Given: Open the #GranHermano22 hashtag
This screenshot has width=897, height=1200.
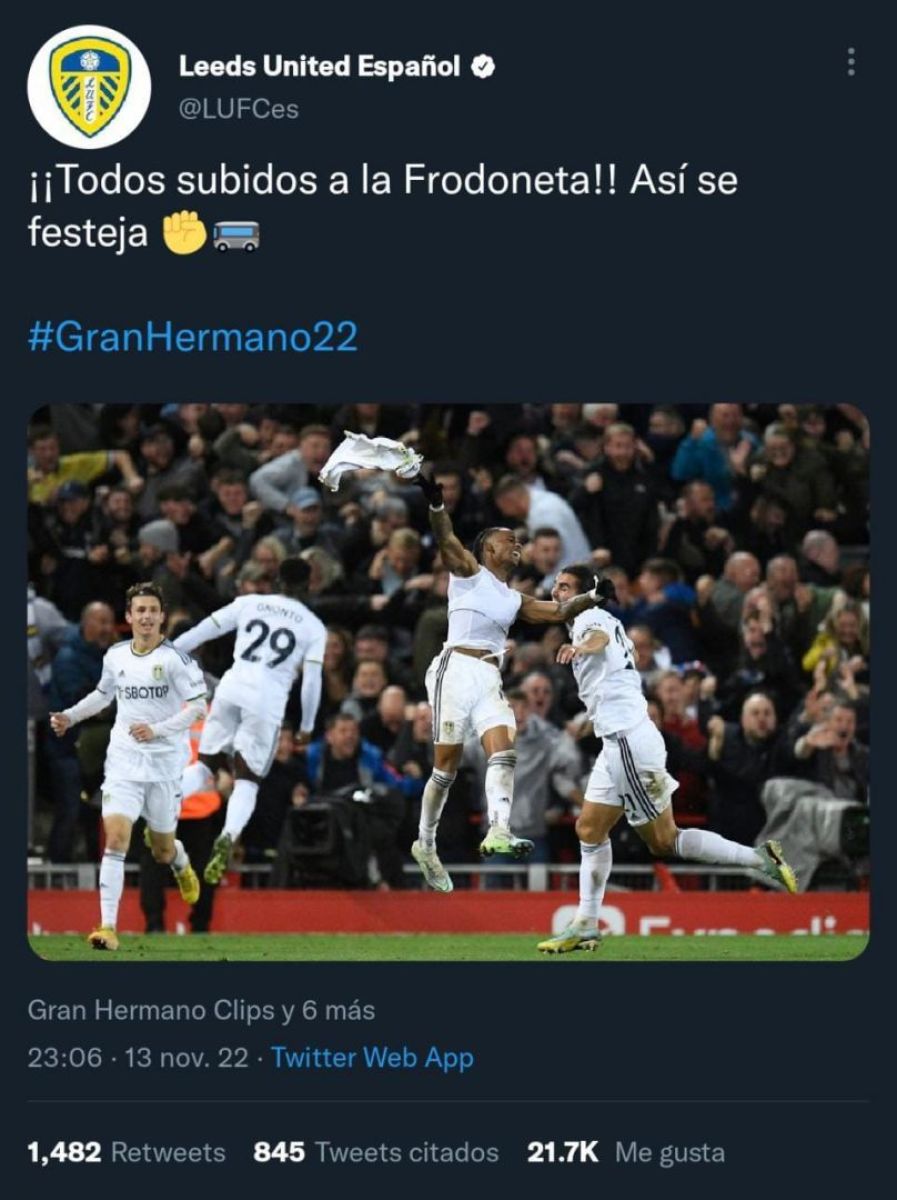Looking at the screenshot, I should tap(192, 337).
